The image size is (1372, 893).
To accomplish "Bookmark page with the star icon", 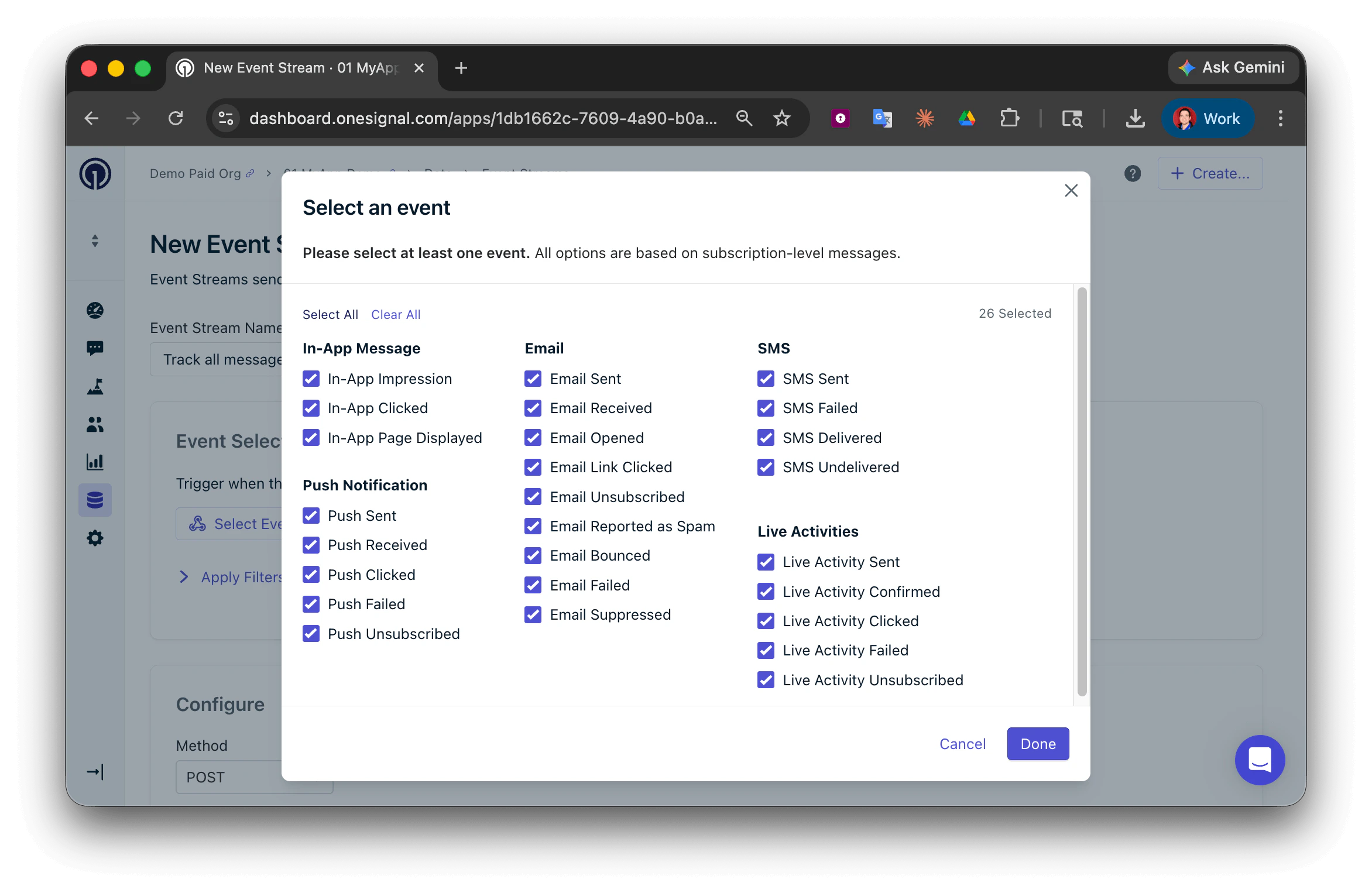I will [782, 119].
